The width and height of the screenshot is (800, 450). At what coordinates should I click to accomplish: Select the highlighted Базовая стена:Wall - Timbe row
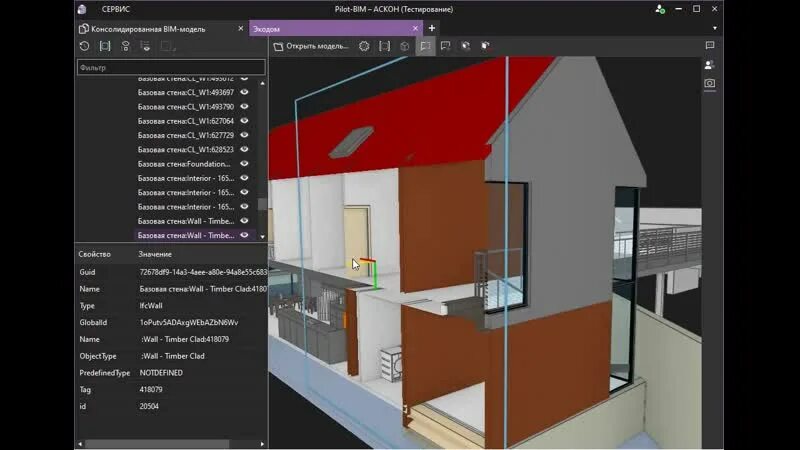tap(186, 235)
